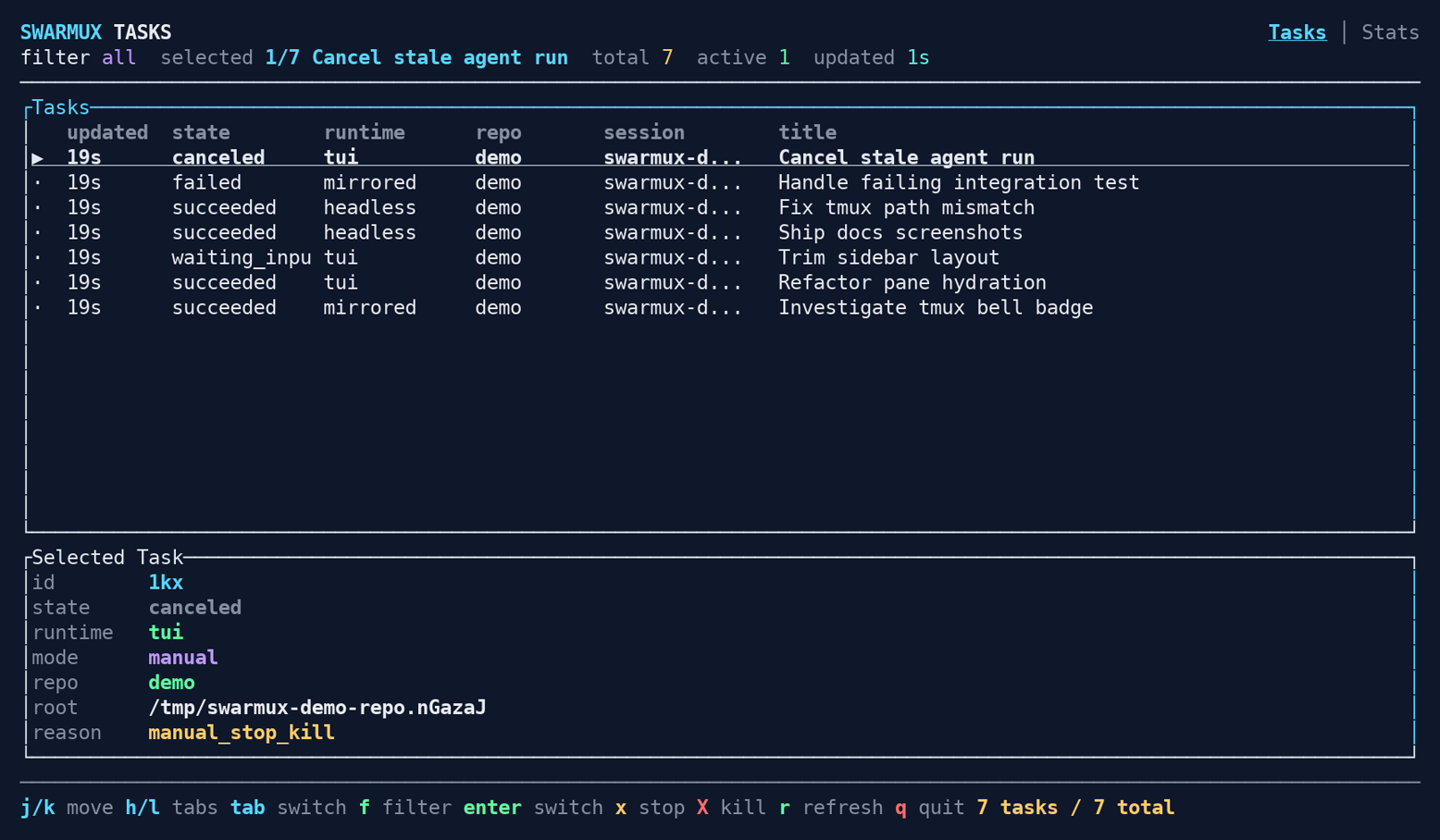1440x840 pixels.
Task: Click the state column header
Action: click(x=201, y=132)
